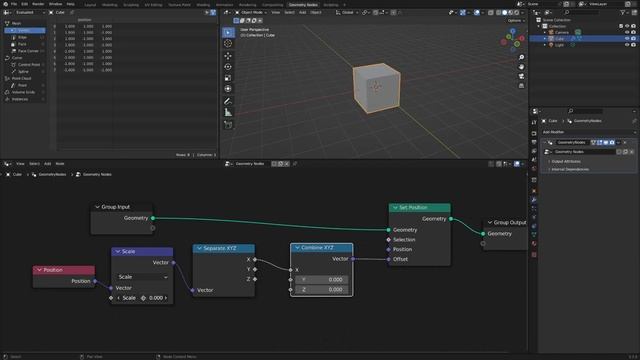Activate the Scale tool in viewport toolbar
Image resolution: width=640 pixels, height=360 pixels.
pos(228,78)
